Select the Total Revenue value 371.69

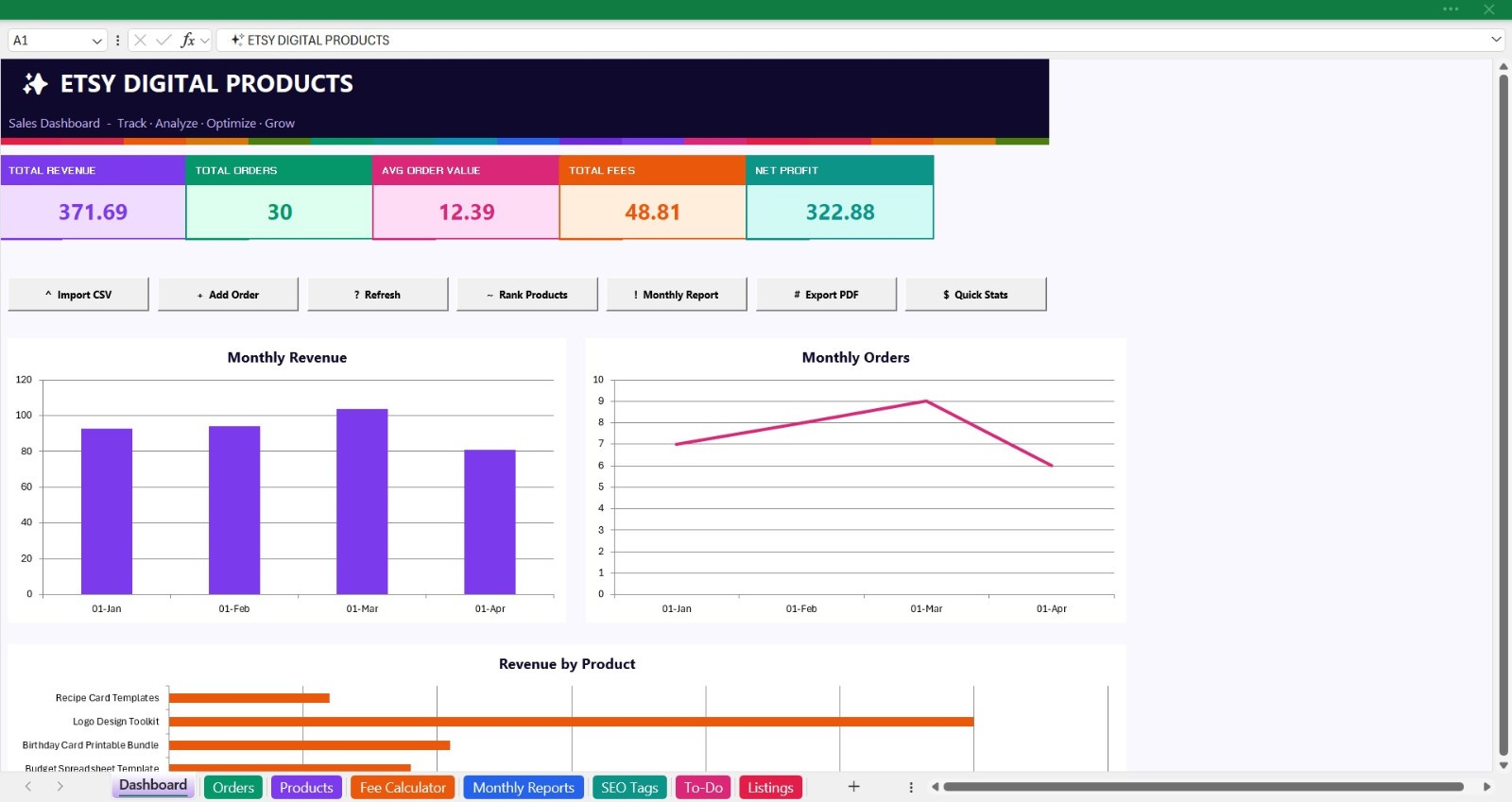tap(93, 212)
